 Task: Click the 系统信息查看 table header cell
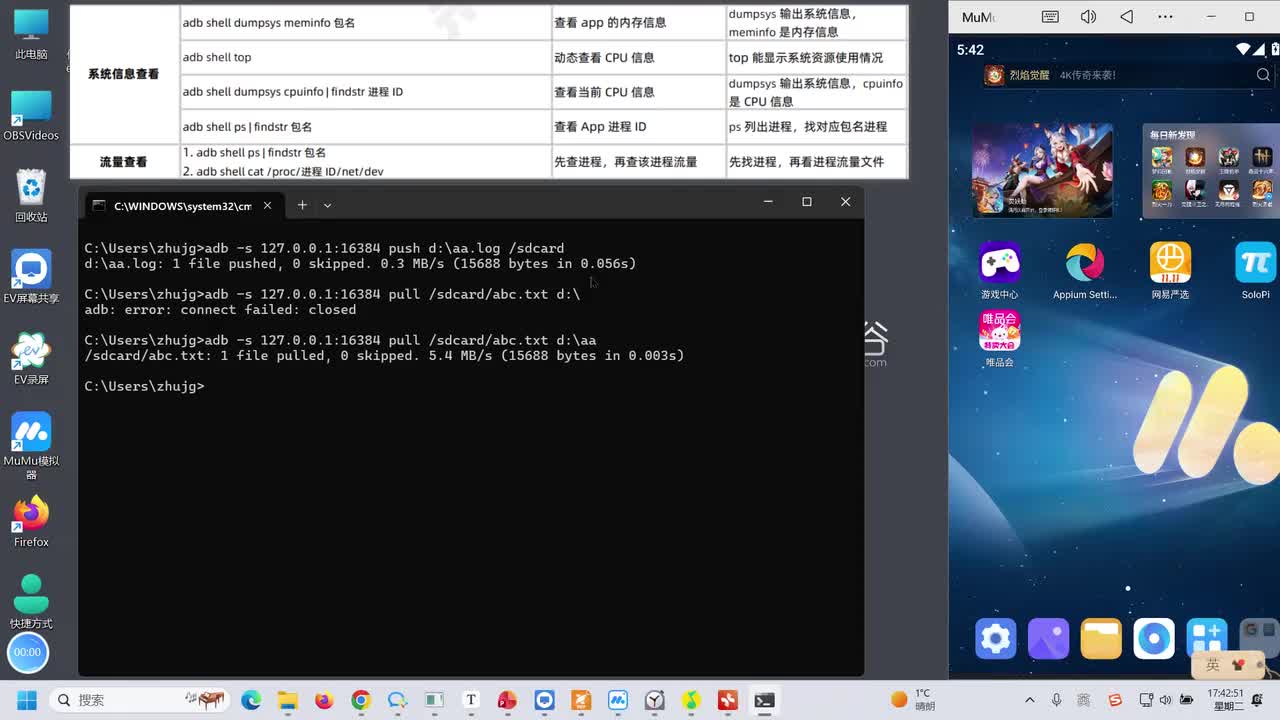pyautogui.click(x=123, y=74)
